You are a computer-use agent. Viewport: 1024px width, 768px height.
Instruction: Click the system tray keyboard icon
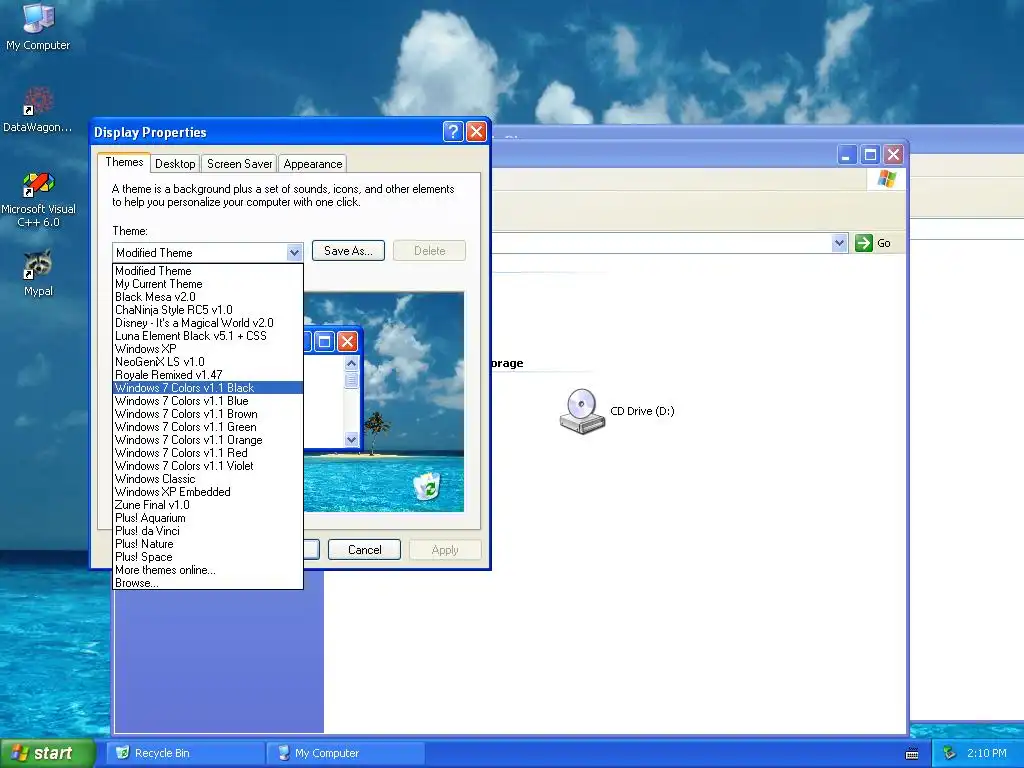pyautogui.click(x=912, y=754)
